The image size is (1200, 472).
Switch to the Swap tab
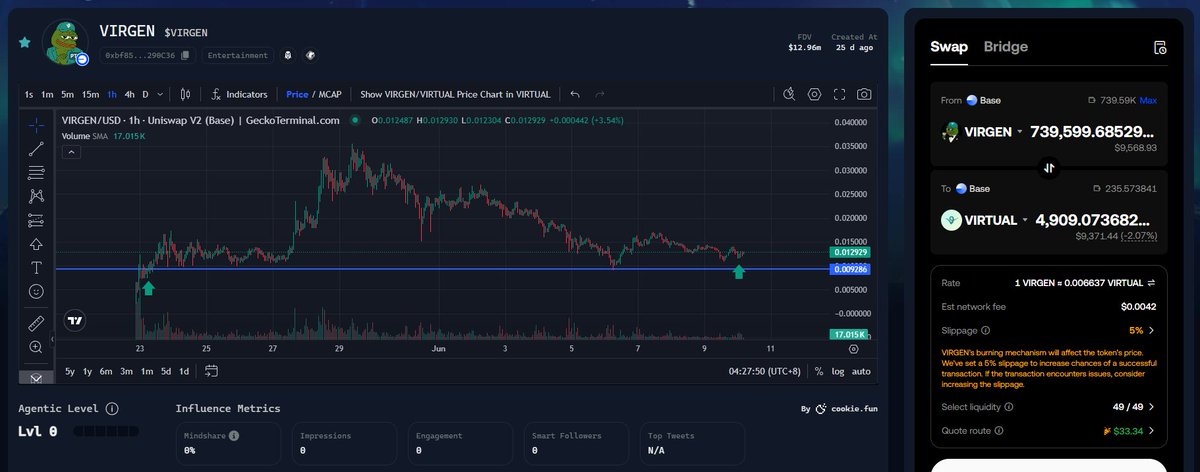[x=949, y=47]
